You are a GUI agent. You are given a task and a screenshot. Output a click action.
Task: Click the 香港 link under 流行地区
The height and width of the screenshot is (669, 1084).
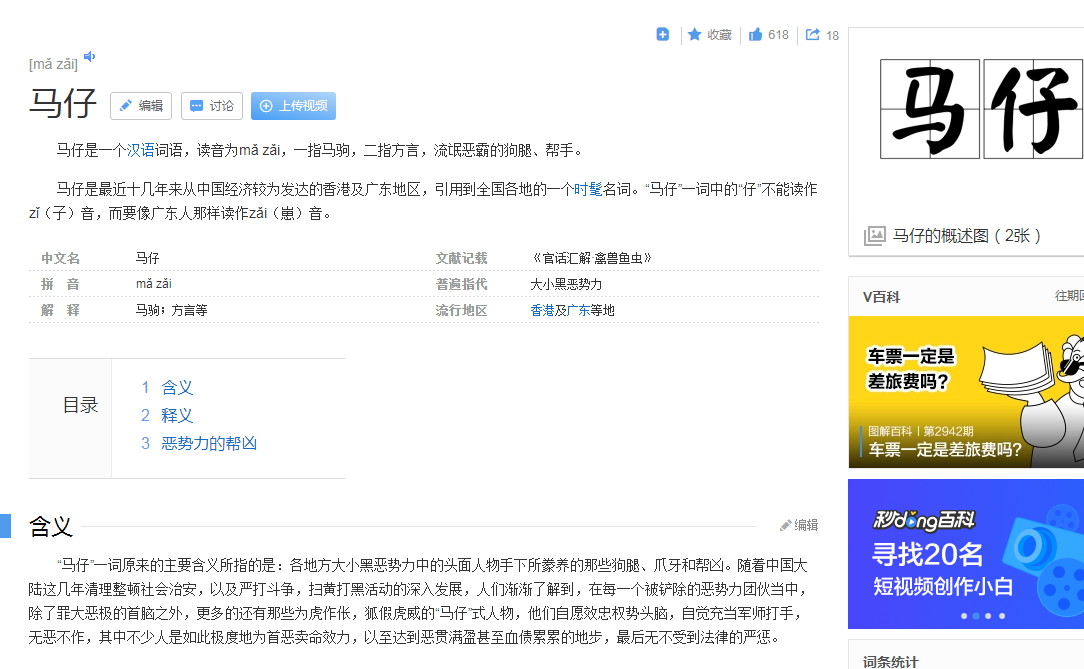click(x=542, y=310)
